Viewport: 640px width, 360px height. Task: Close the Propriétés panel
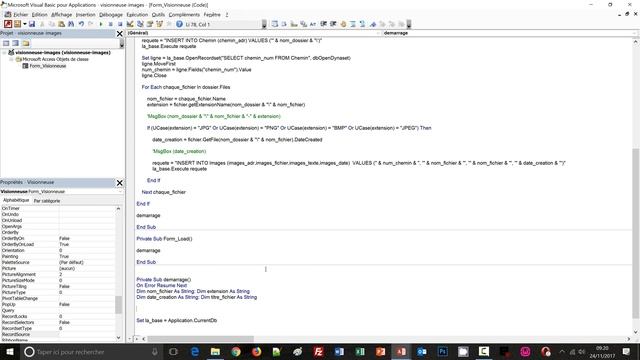pyautogui.click(x=120, y=182)
